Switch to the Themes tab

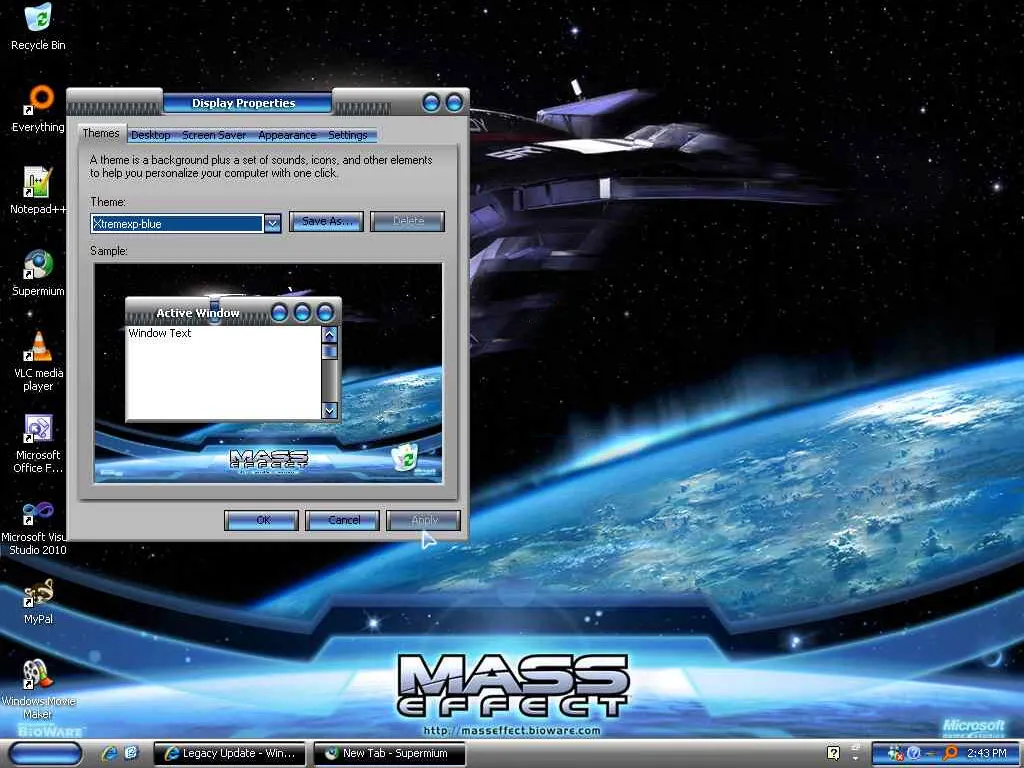101,133
